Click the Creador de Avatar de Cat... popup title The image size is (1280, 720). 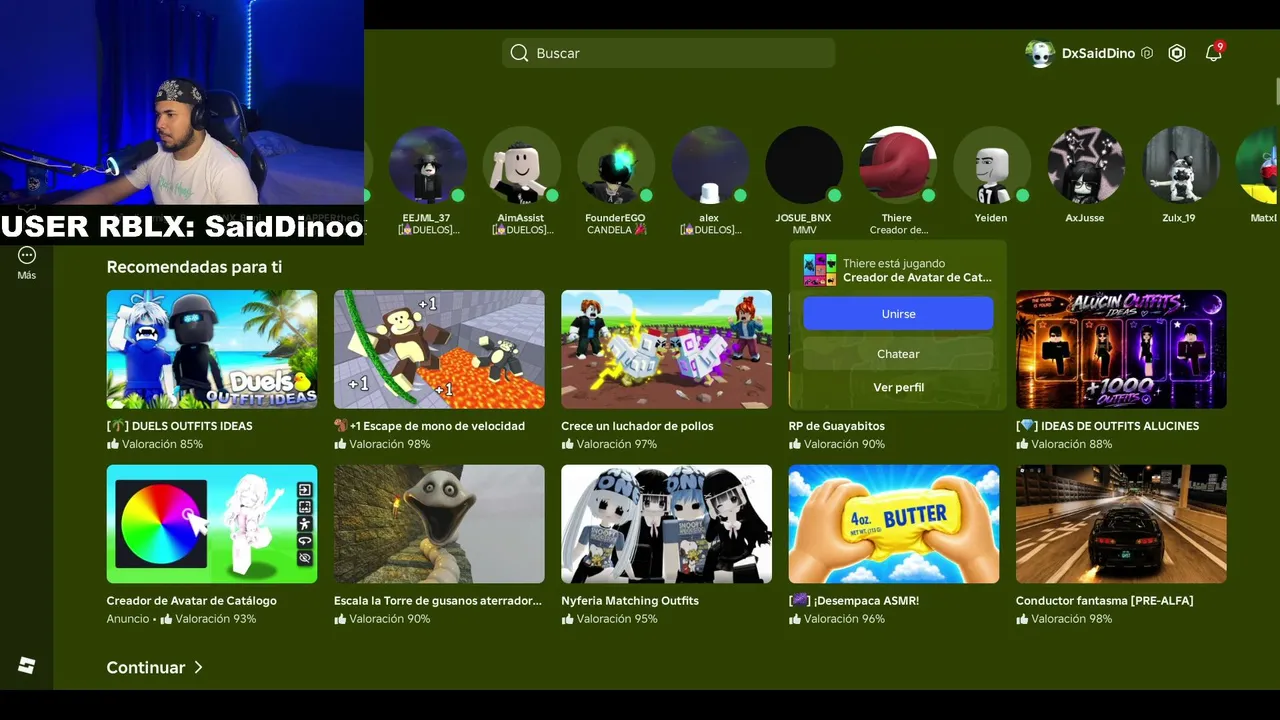(x=917, y=278)
